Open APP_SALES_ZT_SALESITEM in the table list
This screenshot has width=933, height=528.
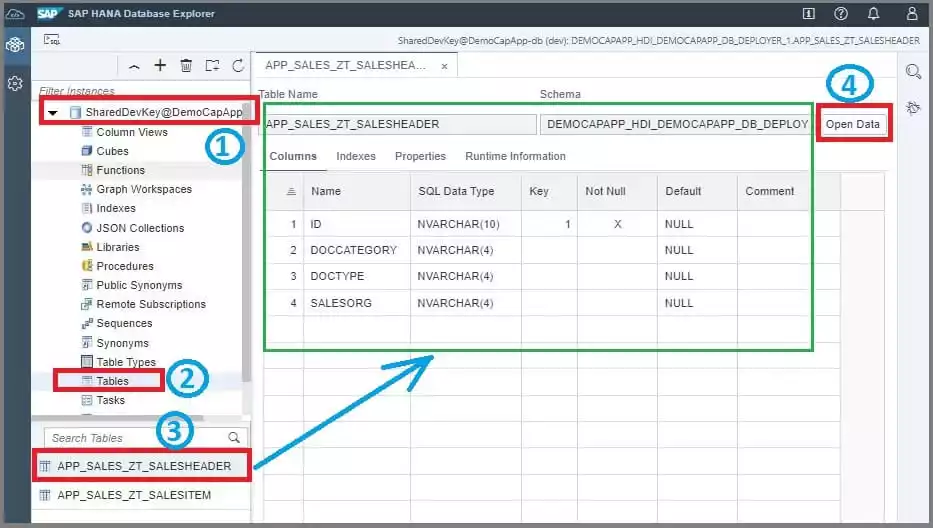click(141, 495)
